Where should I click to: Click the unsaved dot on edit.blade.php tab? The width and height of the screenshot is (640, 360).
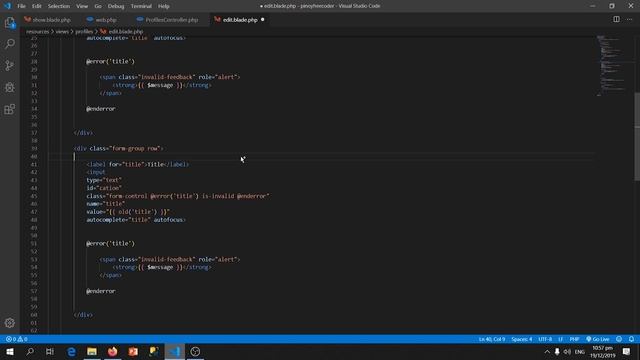[262, 19]
